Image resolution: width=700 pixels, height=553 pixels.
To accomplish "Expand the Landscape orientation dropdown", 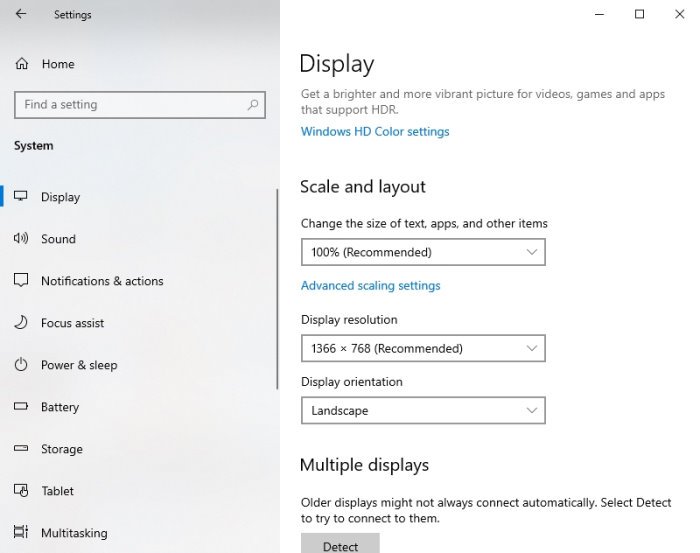I will click(423, 410).
